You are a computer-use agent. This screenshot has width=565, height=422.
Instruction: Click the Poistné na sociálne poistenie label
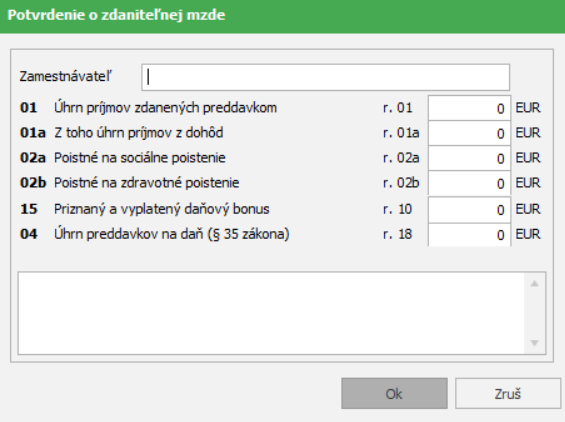coord(139,158)
